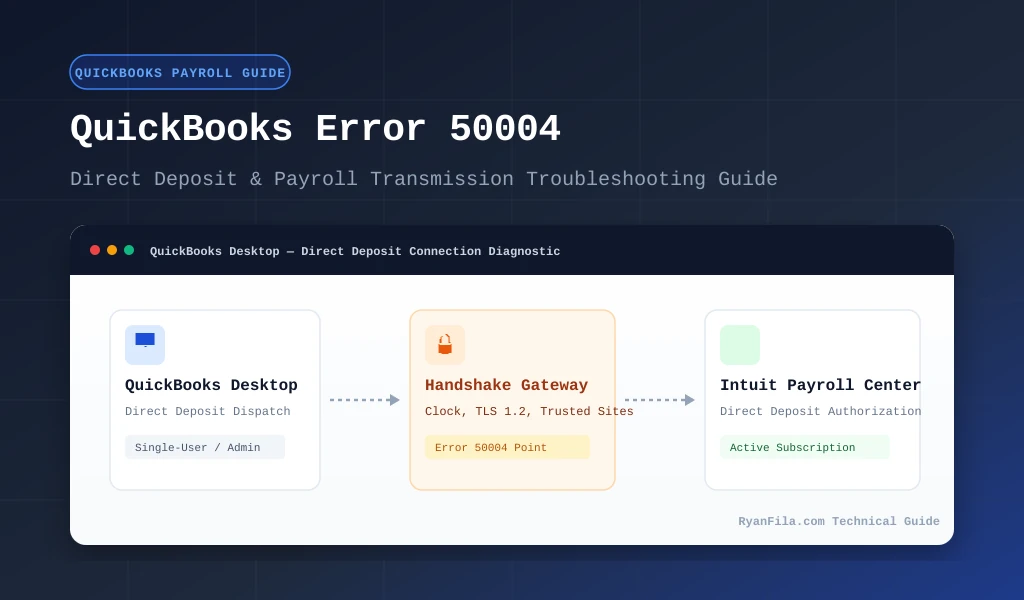Viewport: 1024px width, 600px height.
Task: Click the blue monitor icon in QuickBooks Desktop card
Action: pos(145,345)
